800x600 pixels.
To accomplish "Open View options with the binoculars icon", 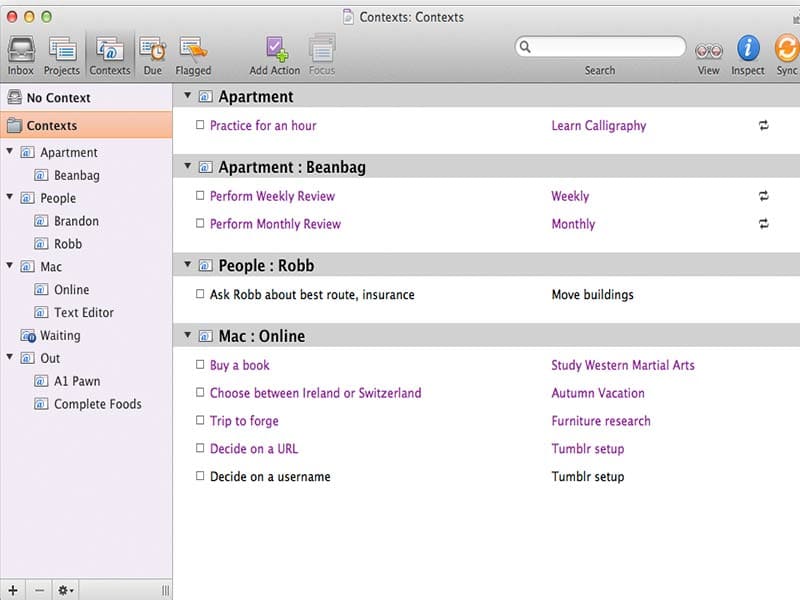I will (x=708, y=50).
